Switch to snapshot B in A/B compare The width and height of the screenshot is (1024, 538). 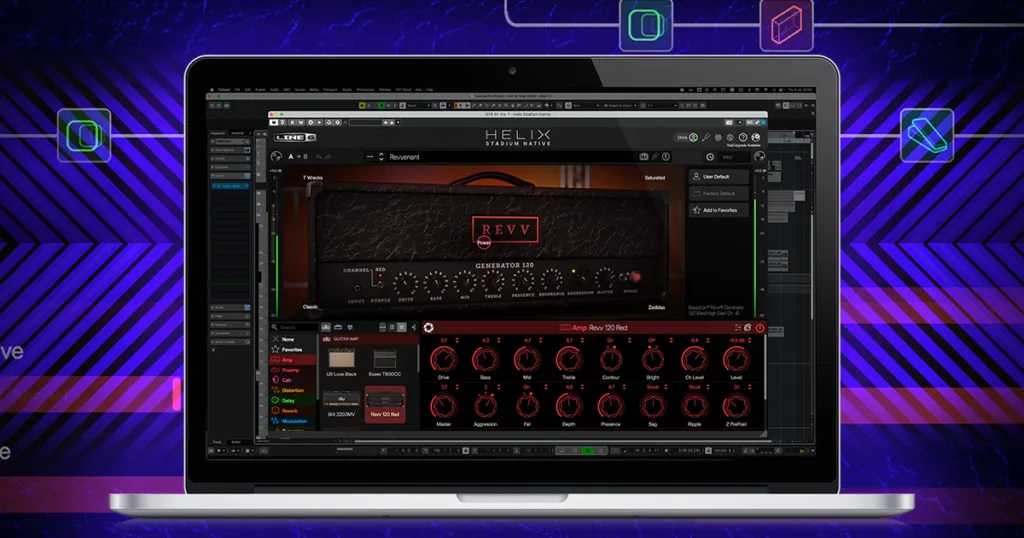click(306, 157)
